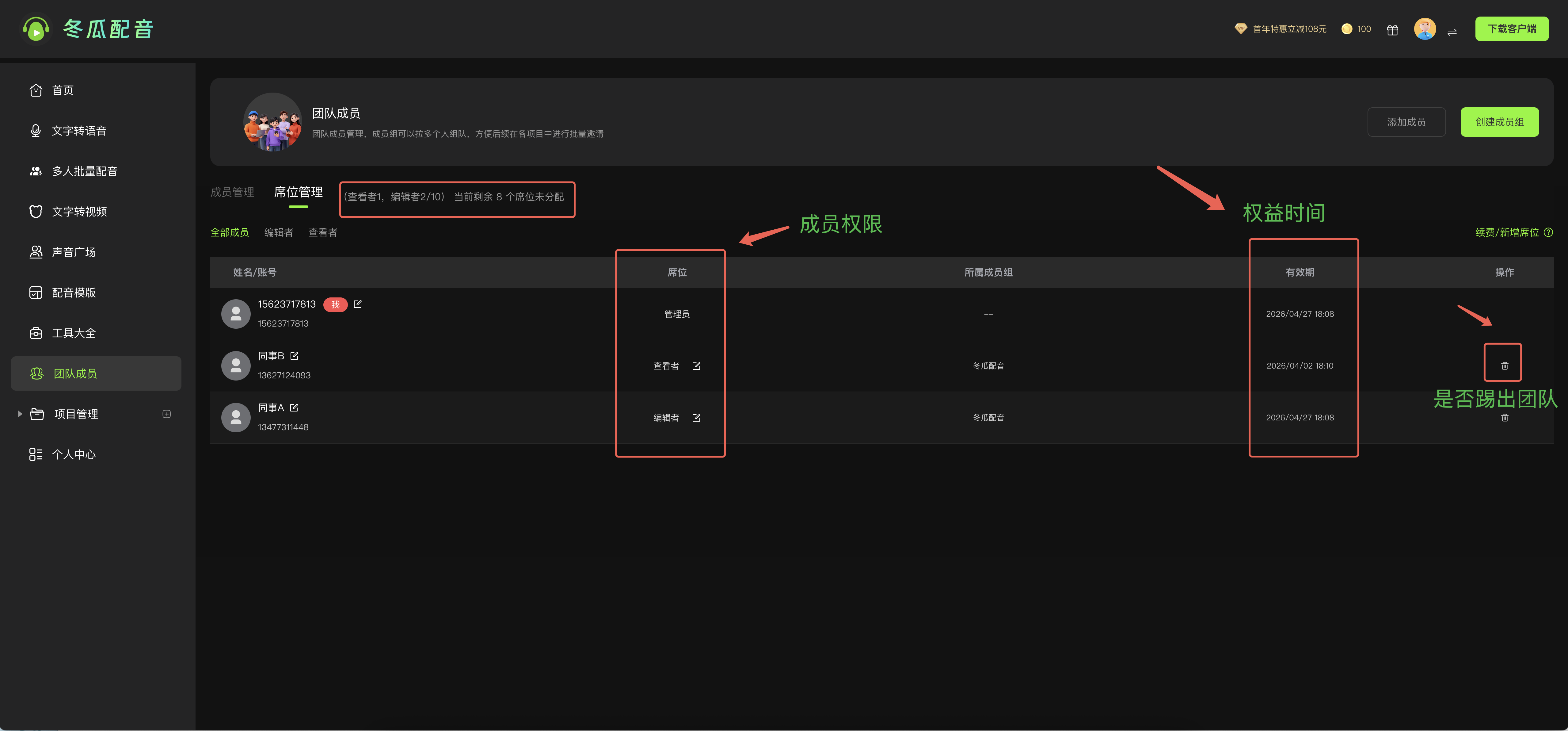
Task: Edit seat role of 编辑者 row
Action: [x=696, y=417]
